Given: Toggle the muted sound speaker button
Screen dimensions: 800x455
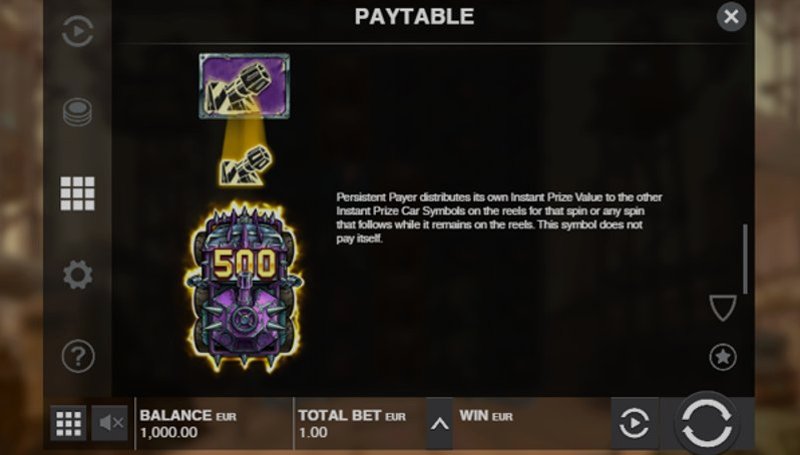Looking at the screenshot, I should 110,423.
